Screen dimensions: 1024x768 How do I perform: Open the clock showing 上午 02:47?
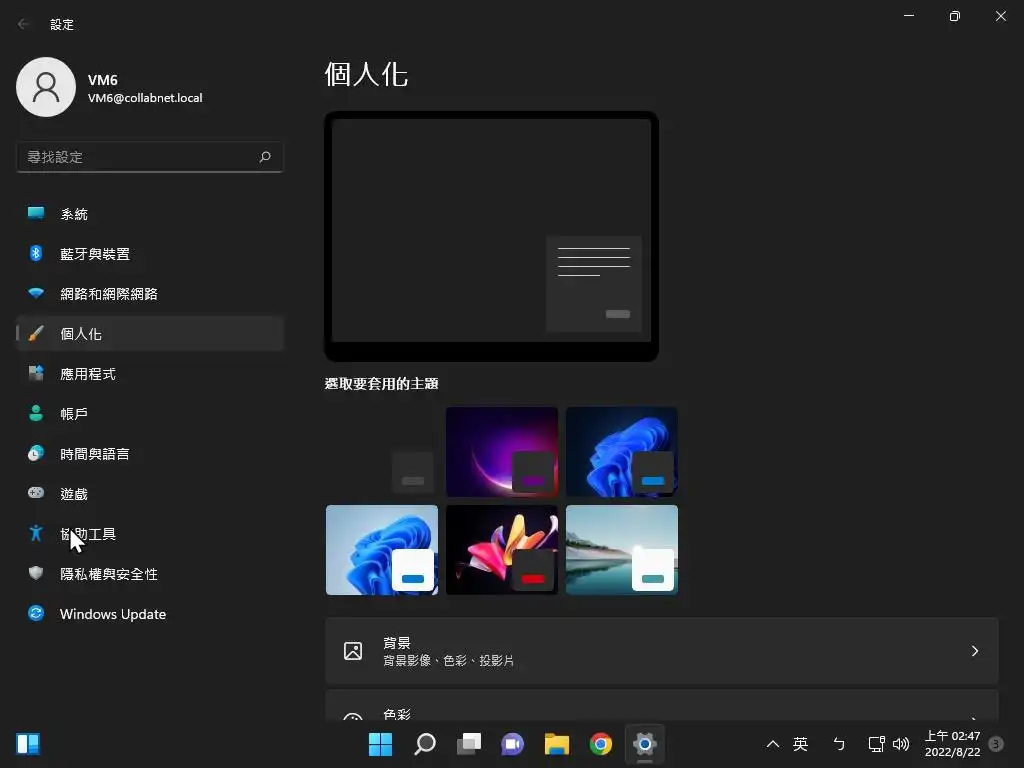click(x=952, y=744)
